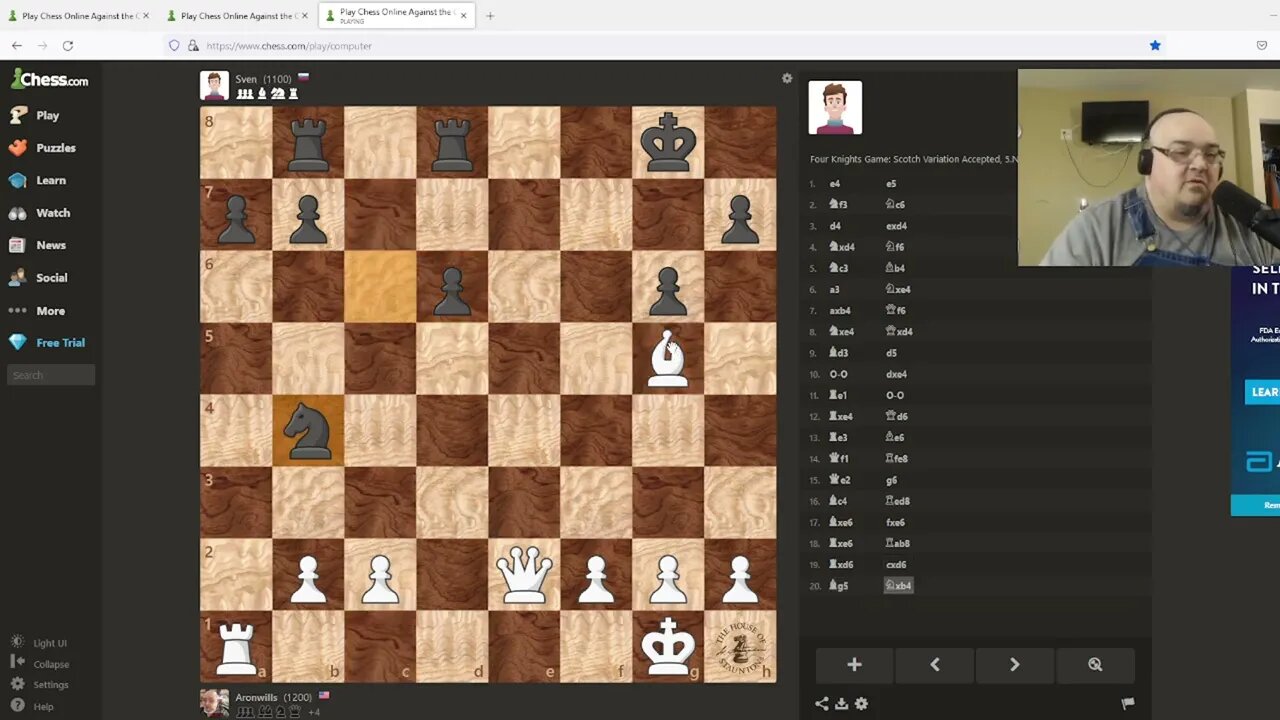This screenshot has width=1280, height=720.
Task: Open a new browser tab
Action: point(490,15)
